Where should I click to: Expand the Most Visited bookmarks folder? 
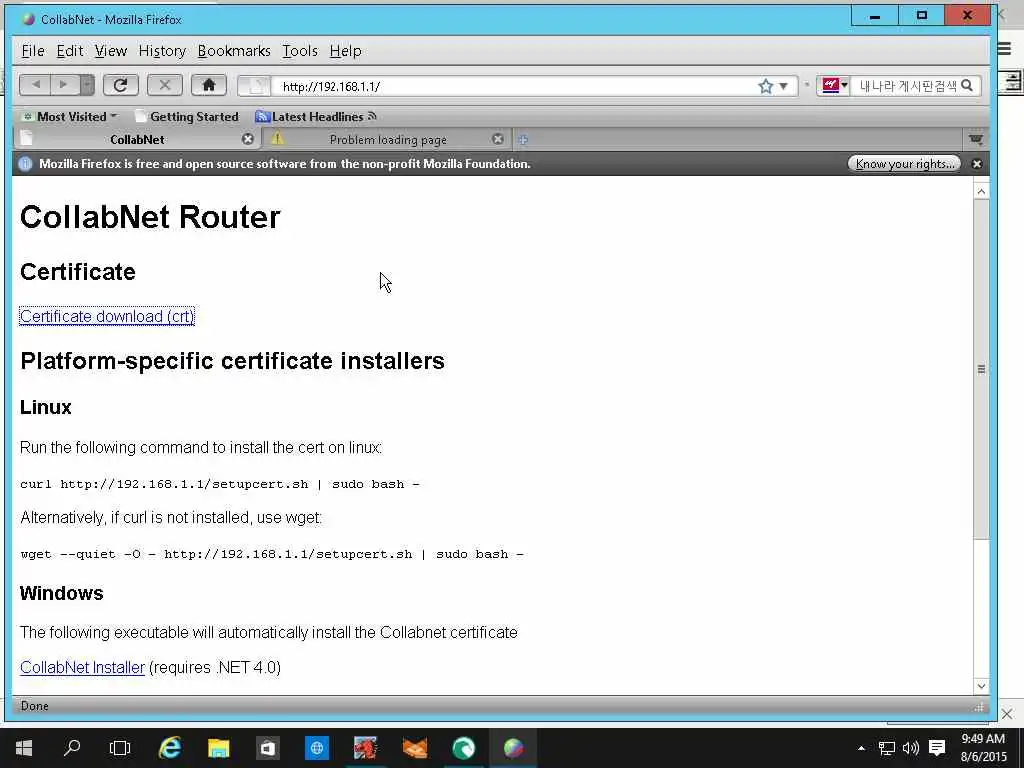[x=69, y=117]
